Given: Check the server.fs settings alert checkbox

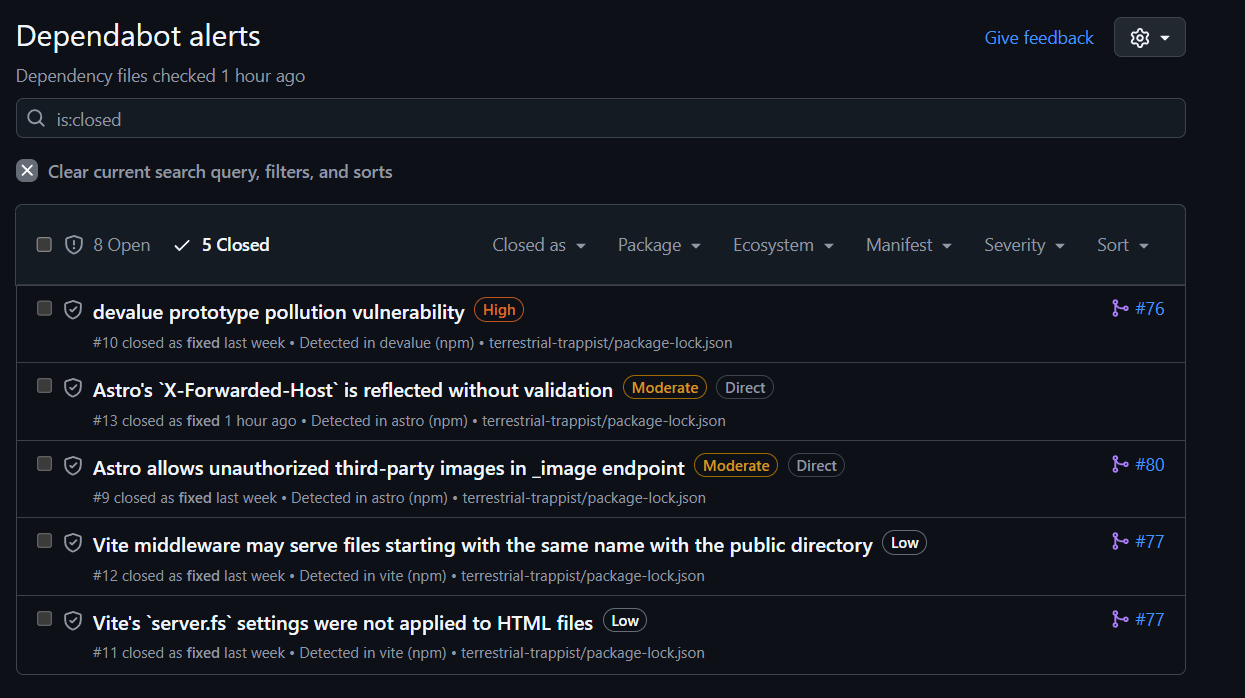Looking at the screenshot, I should 44,619.
